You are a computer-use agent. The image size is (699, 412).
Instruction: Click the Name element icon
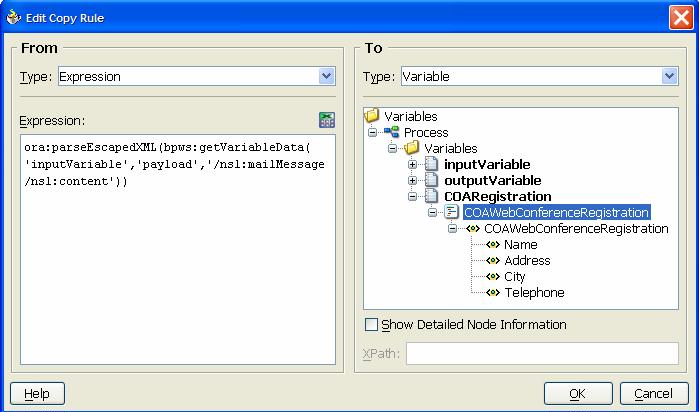pyautogui.click(x=492, y=245)
